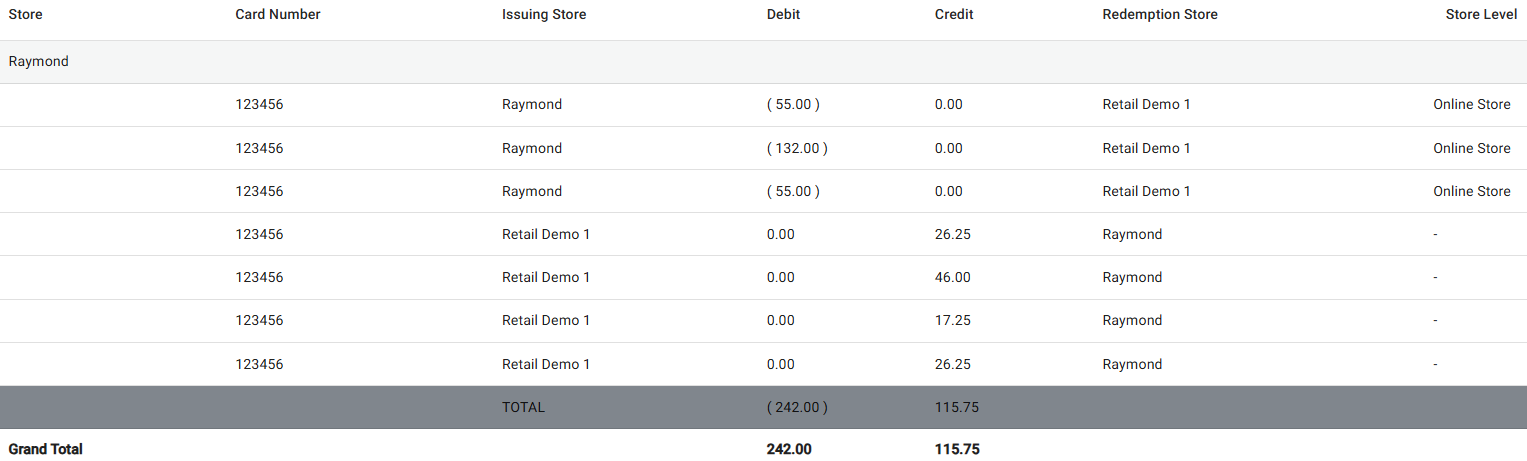Click the 17.25 credit value
Image resolution: width=1527 pixels, height=461 pixels.
click(952, 320)
